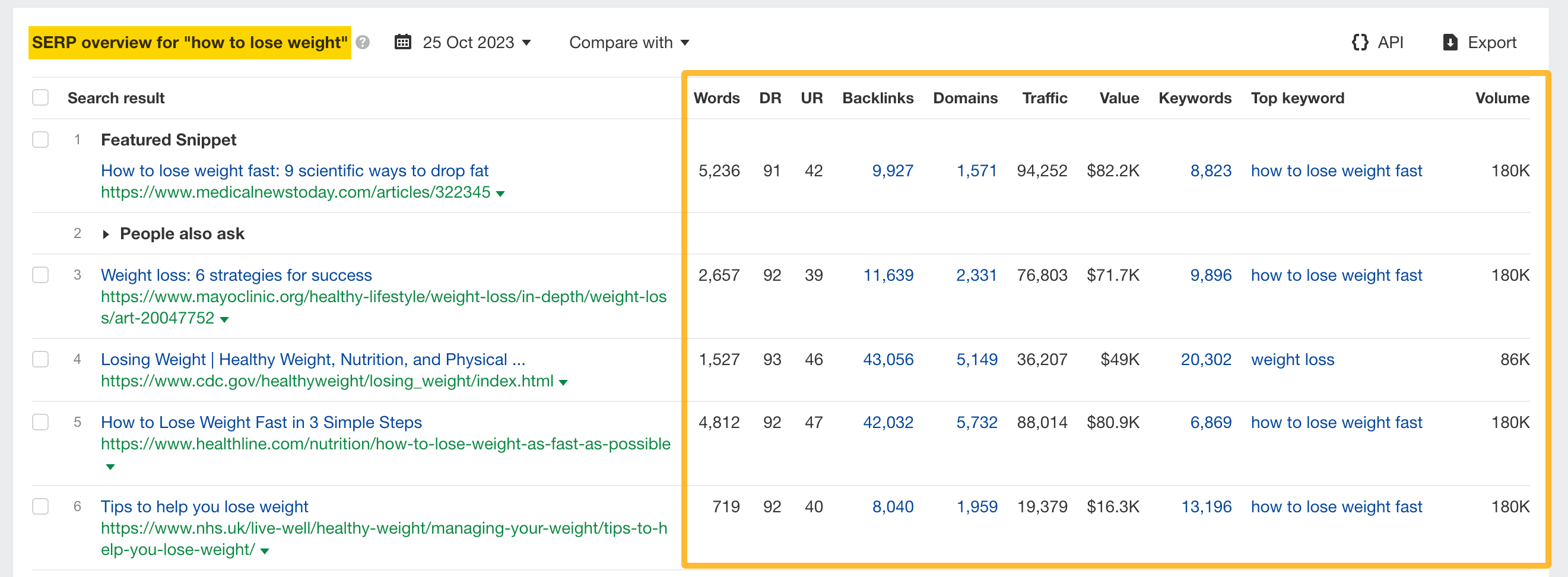Open dropdown arrow after mayoclinic URL
This screenshot has height=577, width=1568.
click(x=224, y=319)
